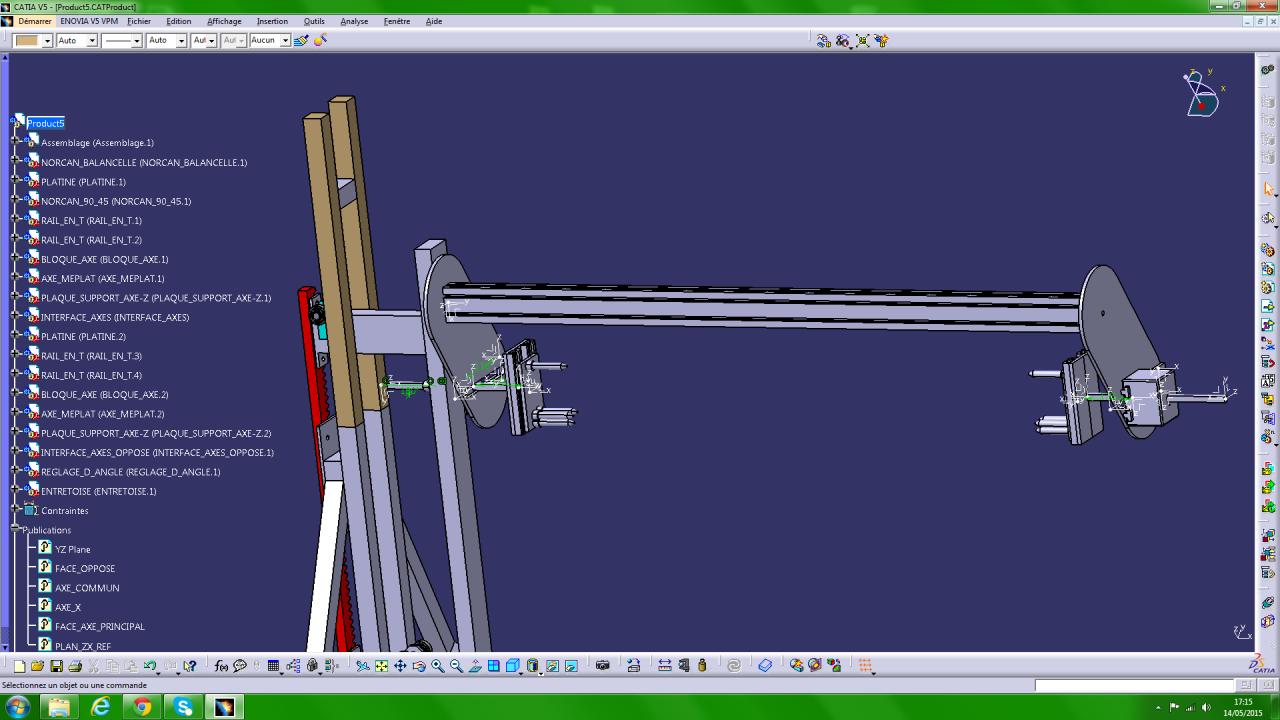Open Google Chrome from the taskbar
This screenshot has width=1280, height=720.
point(142,707)
